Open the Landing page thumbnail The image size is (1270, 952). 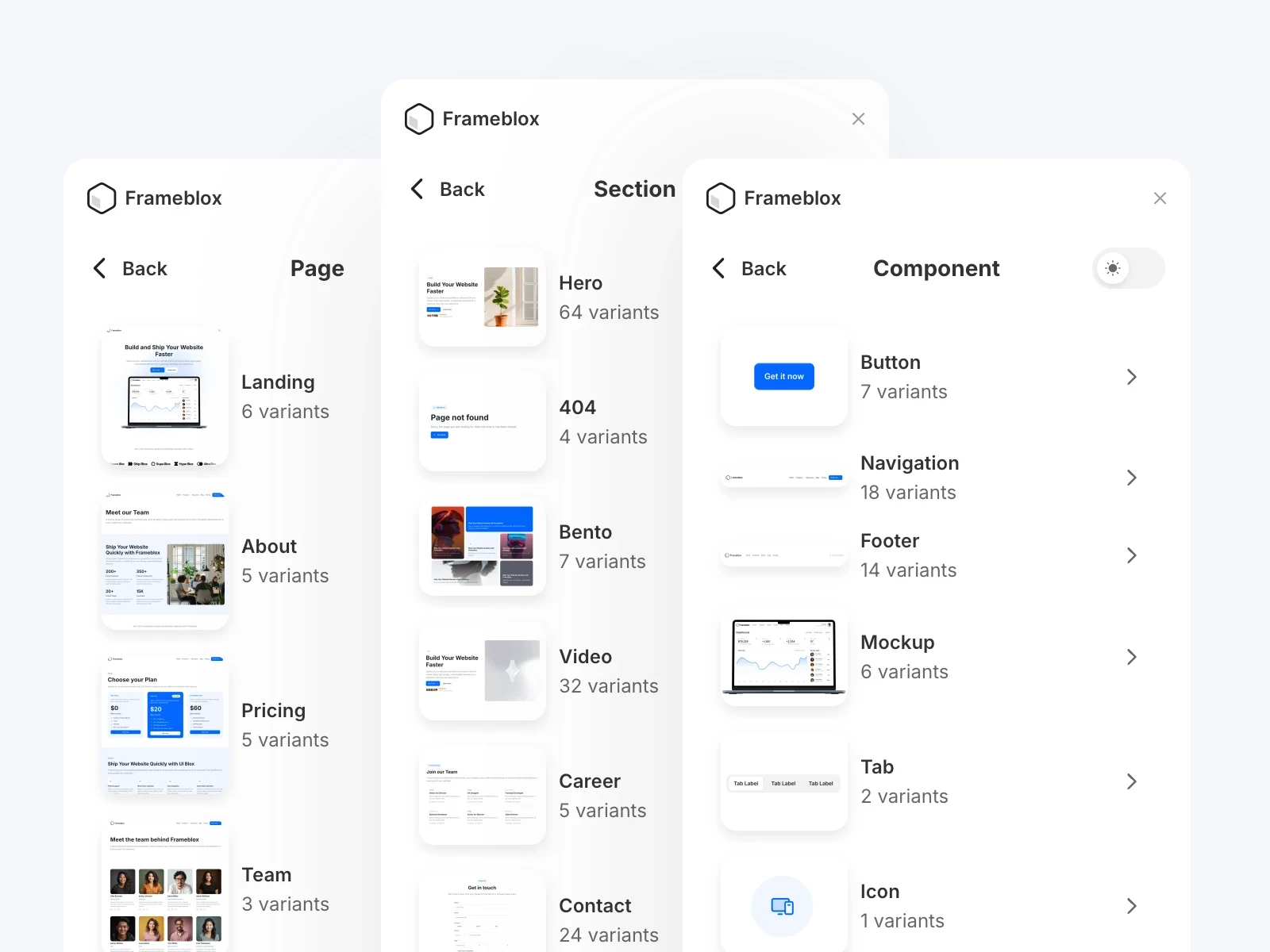165,397
